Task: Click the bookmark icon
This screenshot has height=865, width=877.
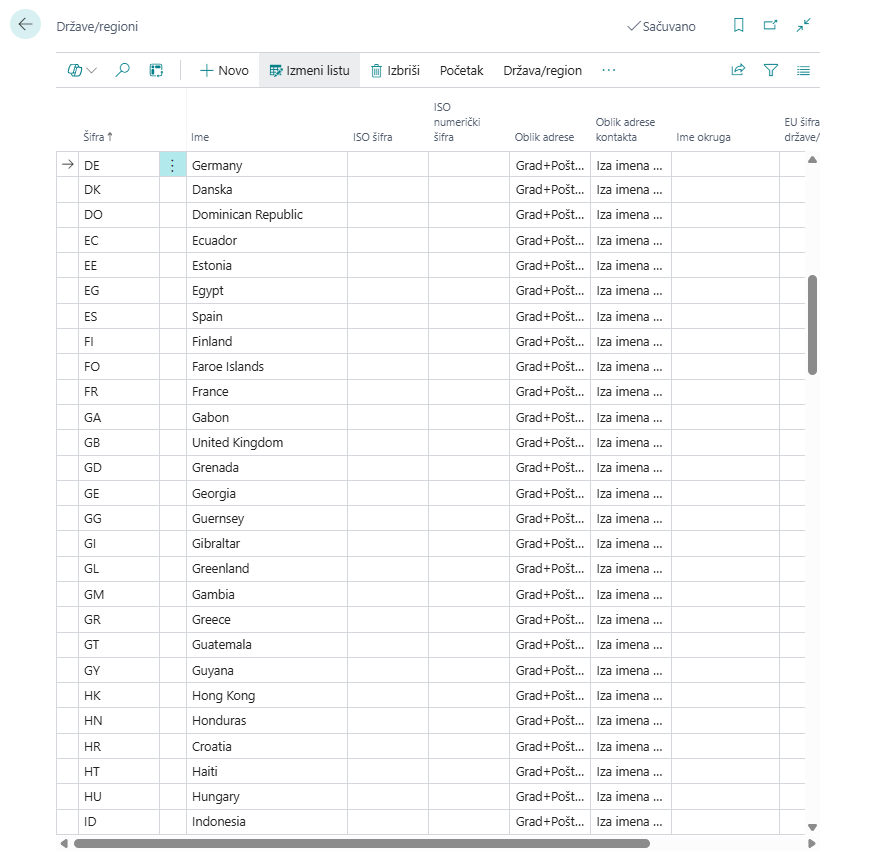Action: click(738, 26)
